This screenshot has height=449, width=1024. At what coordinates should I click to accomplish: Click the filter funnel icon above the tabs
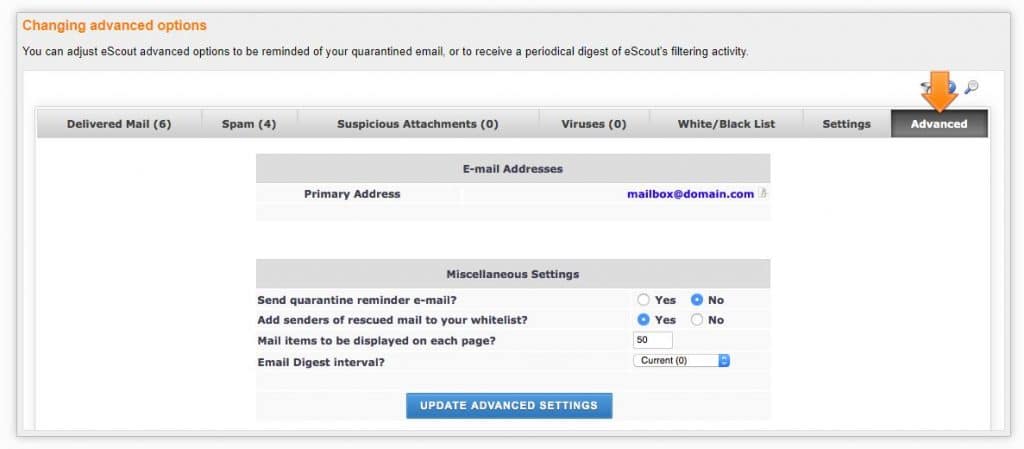(x=926, y=87)
